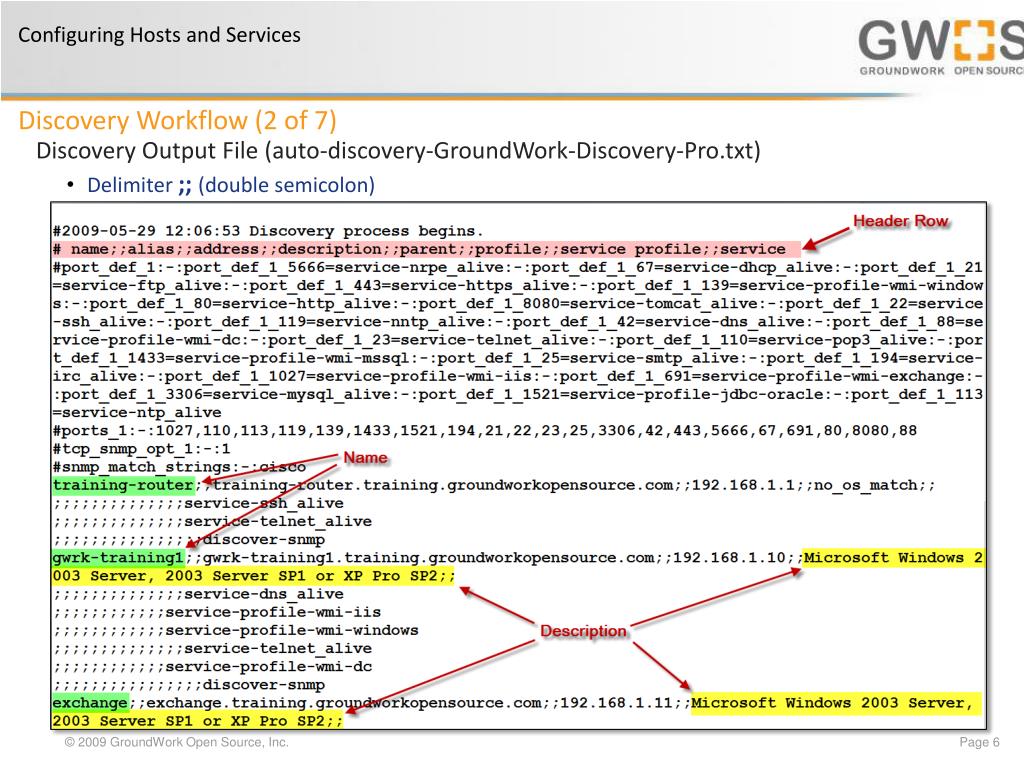Image resolution: width=1024 pixels, height=768 pixels.
Task: Click yellow '003 Server, 2003 Server SP1 or XP Pro SP2' text
Action: (x=253, y=575)
